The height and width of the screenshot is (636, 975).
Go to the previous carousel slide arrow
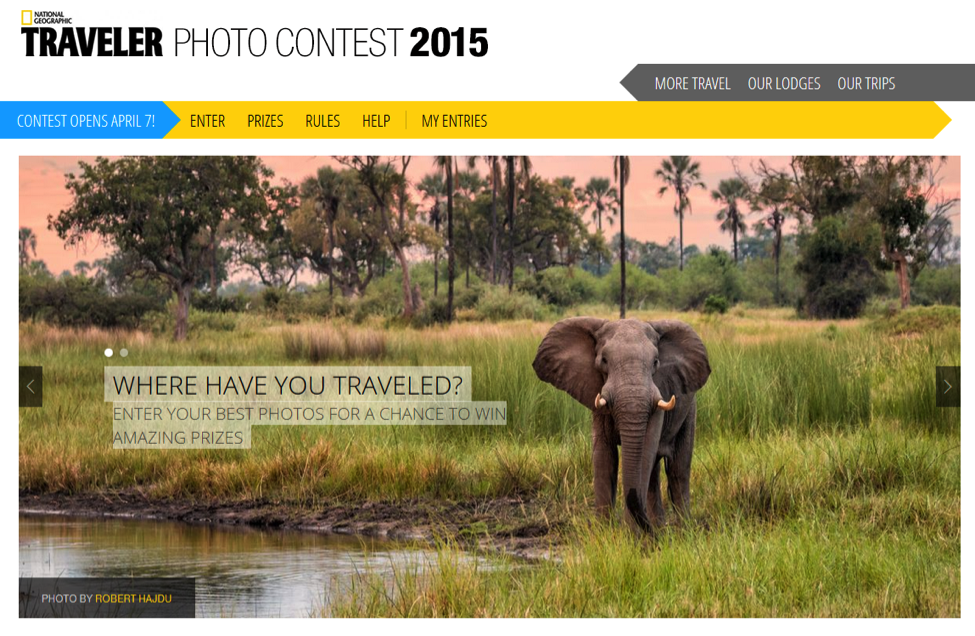30,387
